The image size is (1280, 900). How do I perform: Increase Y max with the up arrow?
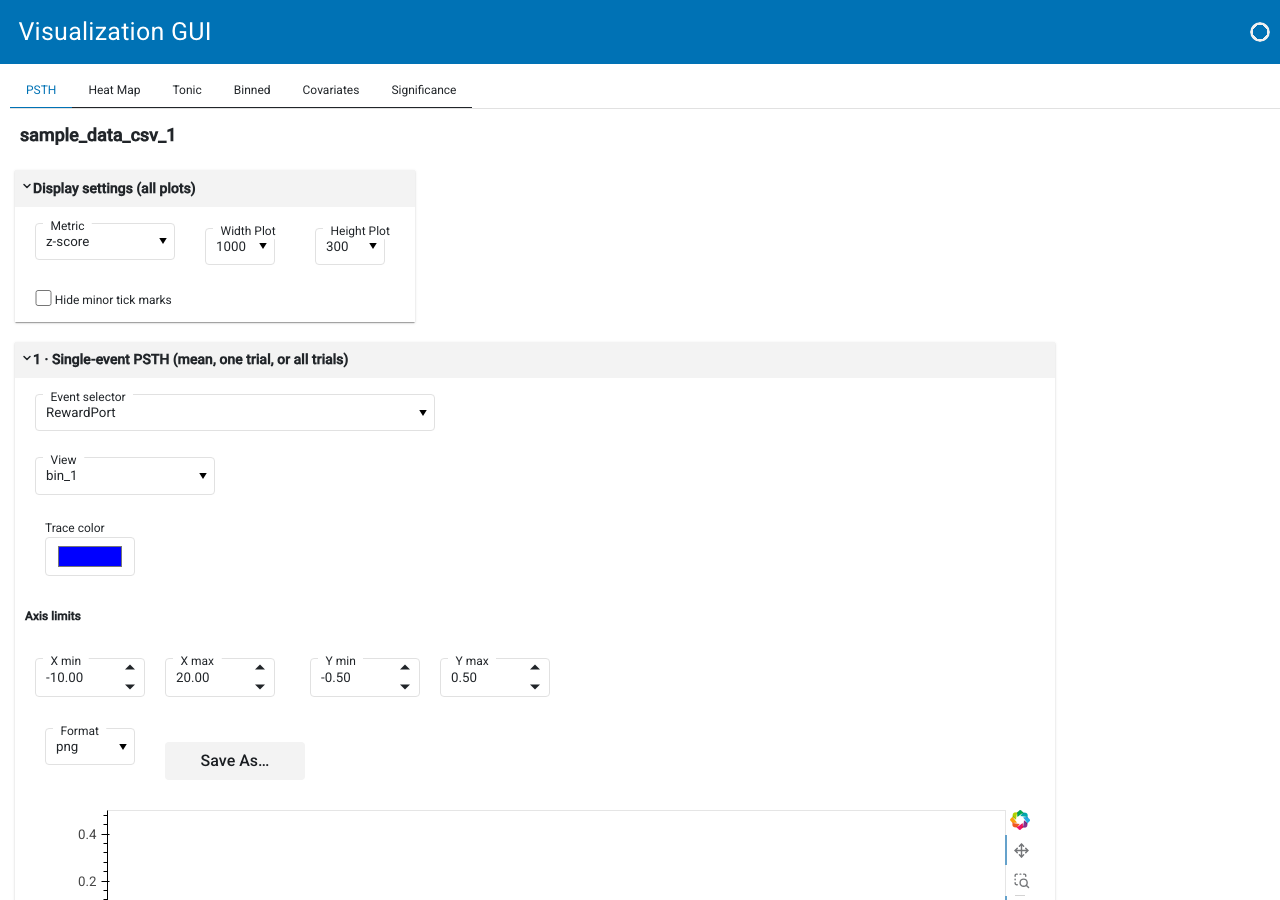(535, 668)
